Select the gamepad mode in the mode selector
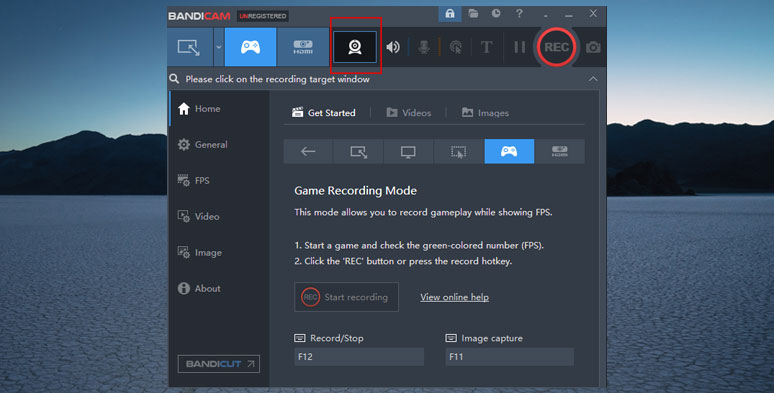The image size is (774, 393). pos(509,151)
